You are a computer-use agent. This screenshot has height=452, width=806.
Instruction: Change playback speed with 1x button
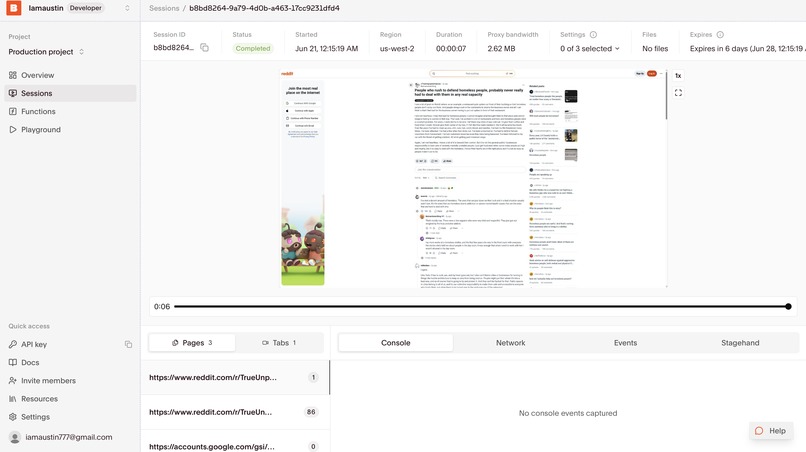pyautogui.click(x=678, y=76)
